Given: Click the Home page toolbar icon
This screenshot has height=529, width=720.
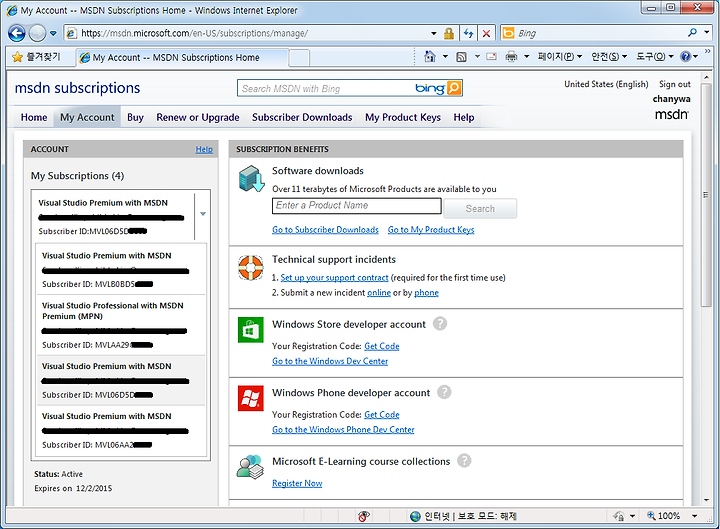Looking at the screenshot, I should point(430,56).
